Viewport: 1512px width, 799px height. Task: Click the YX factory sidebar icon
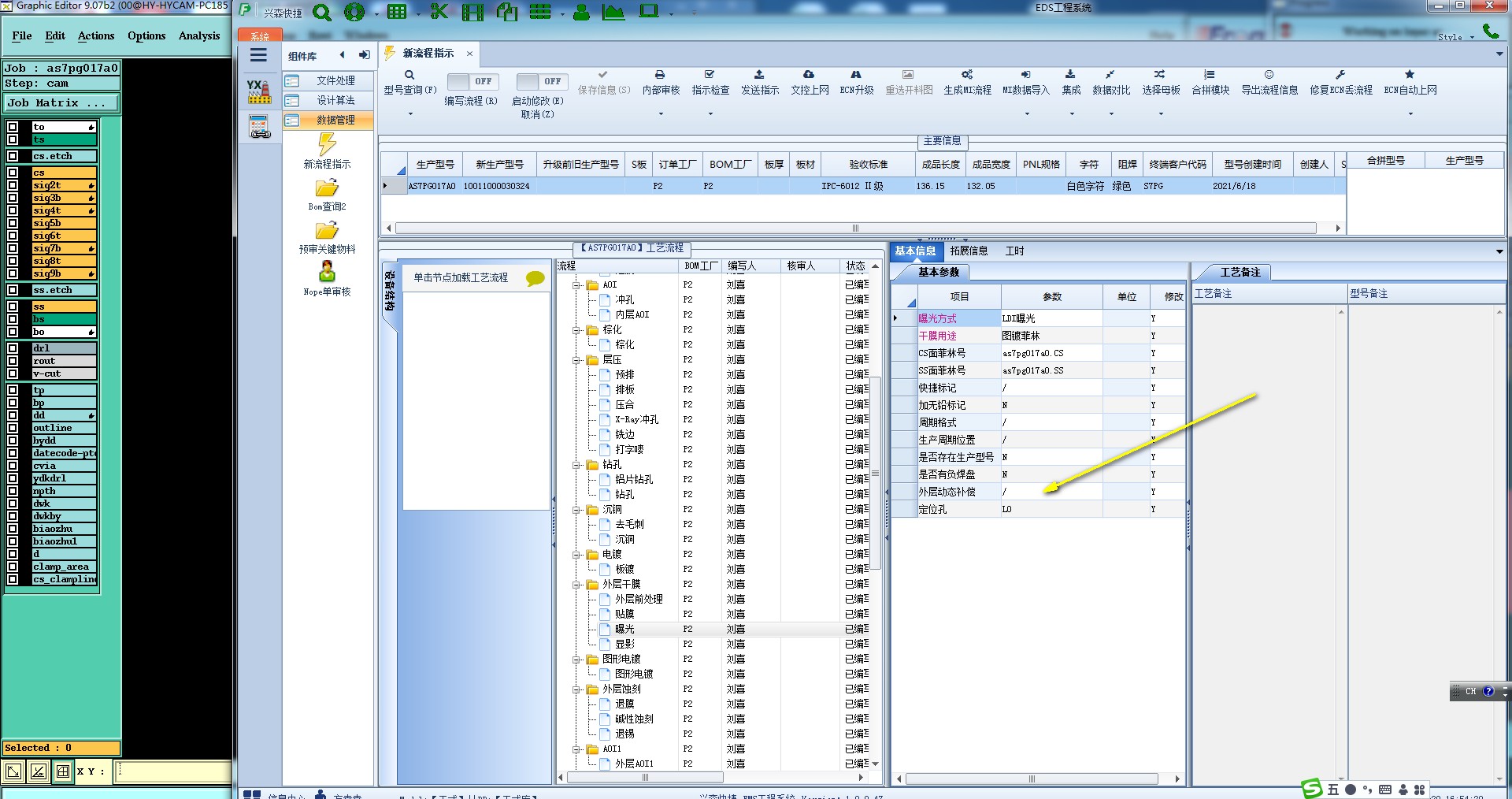coord(259,91)
